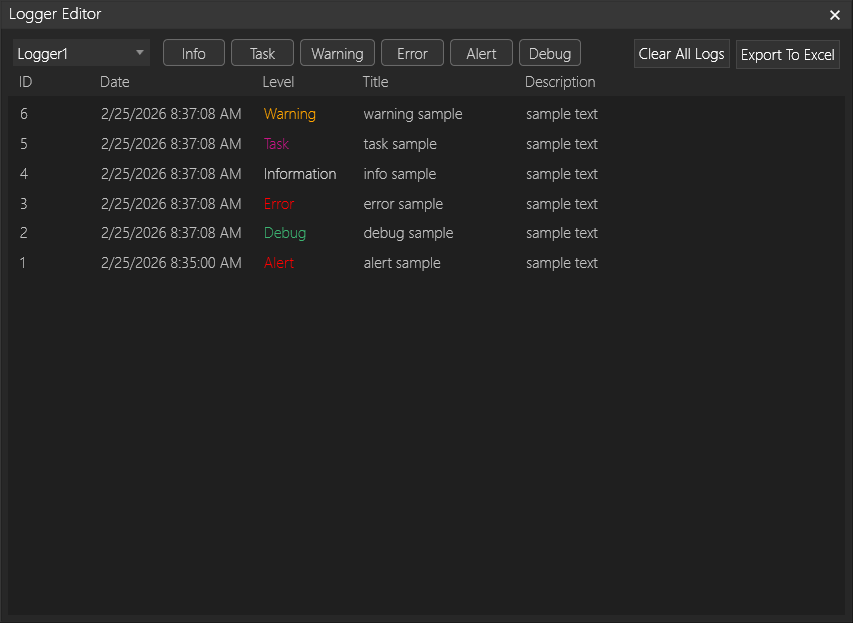Click the red Error level cell
853x623 pixels.
click(x=279, y=204)
